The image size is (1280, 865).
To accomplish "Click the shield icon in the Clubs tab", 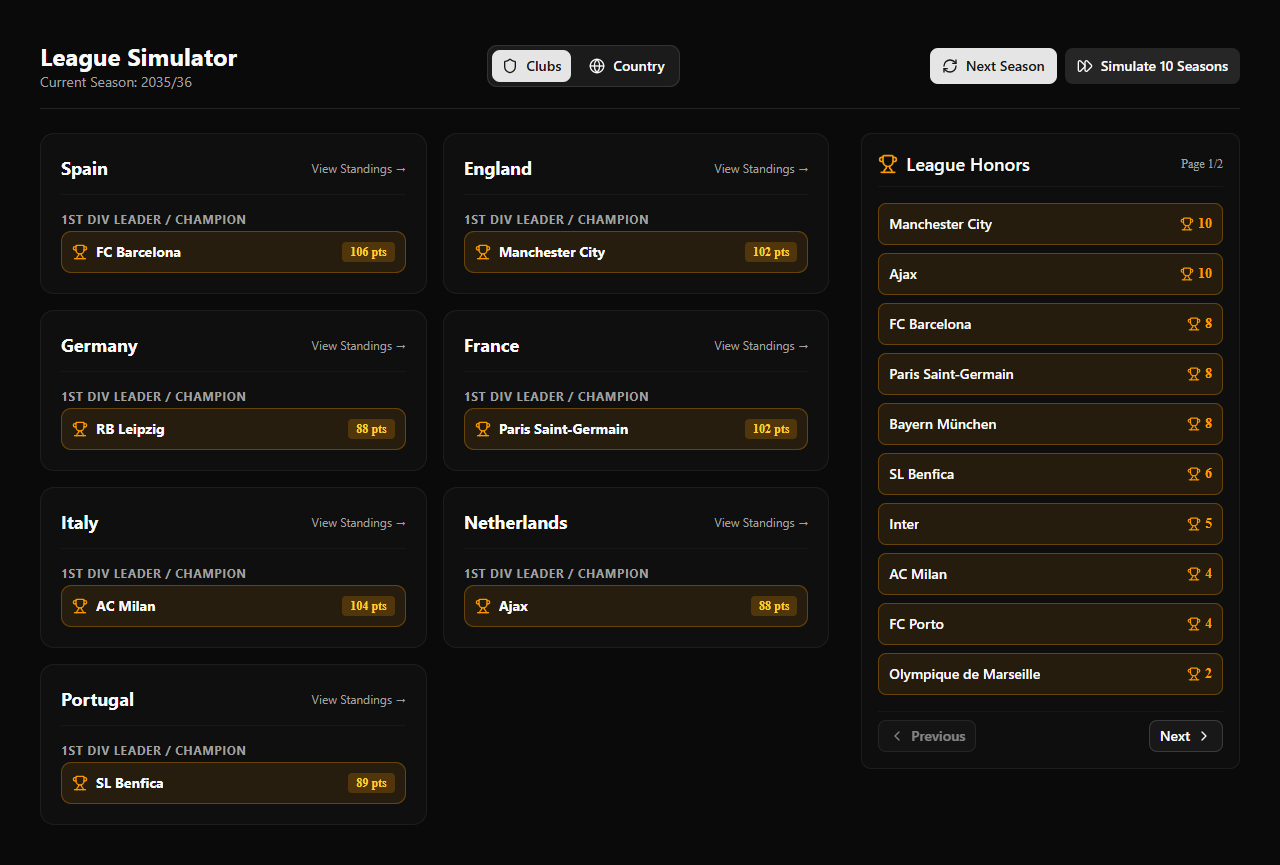I will [510, 66].
